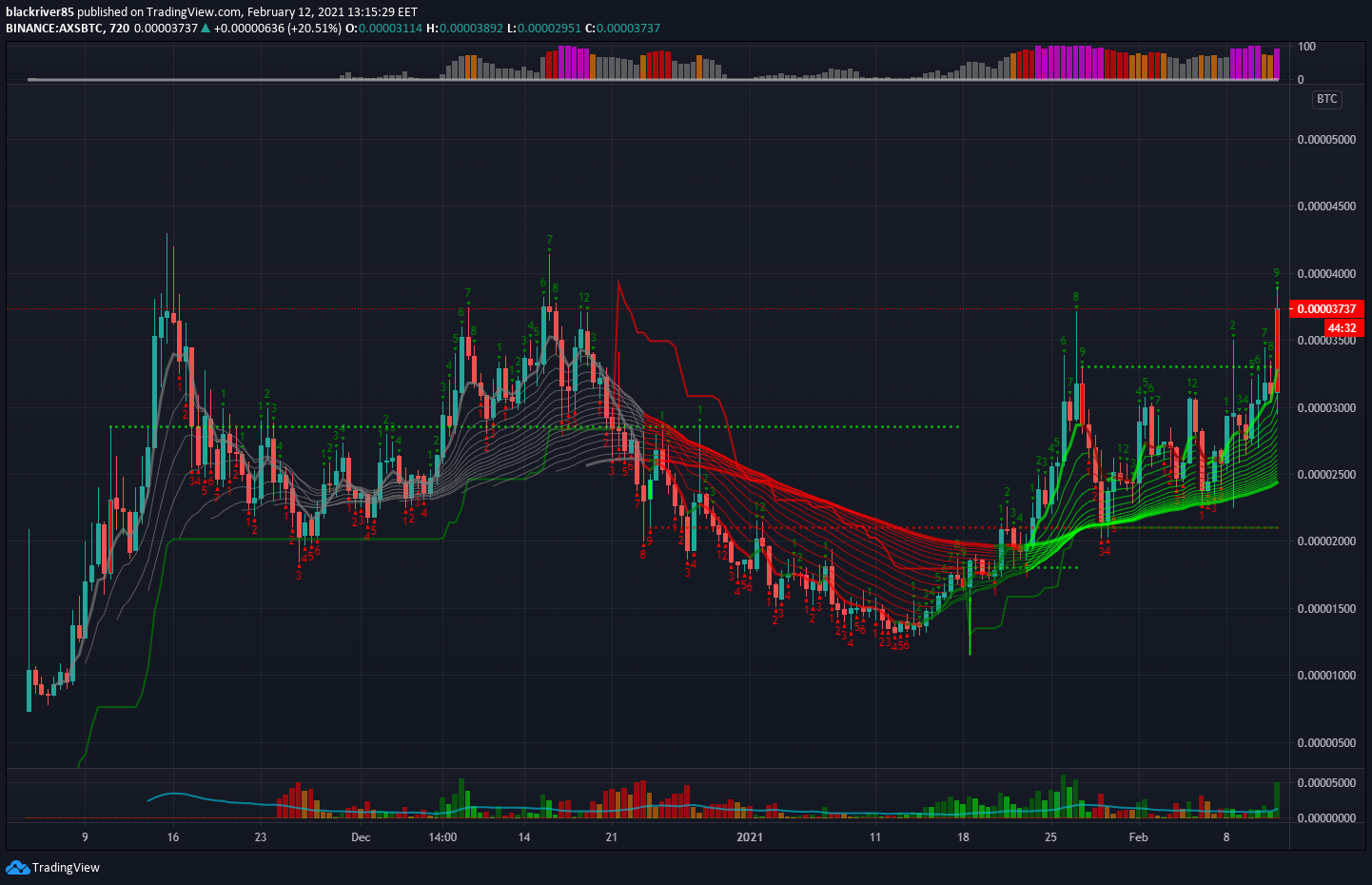Click the volume pane scale label 0.00000000

[1327, 818]
